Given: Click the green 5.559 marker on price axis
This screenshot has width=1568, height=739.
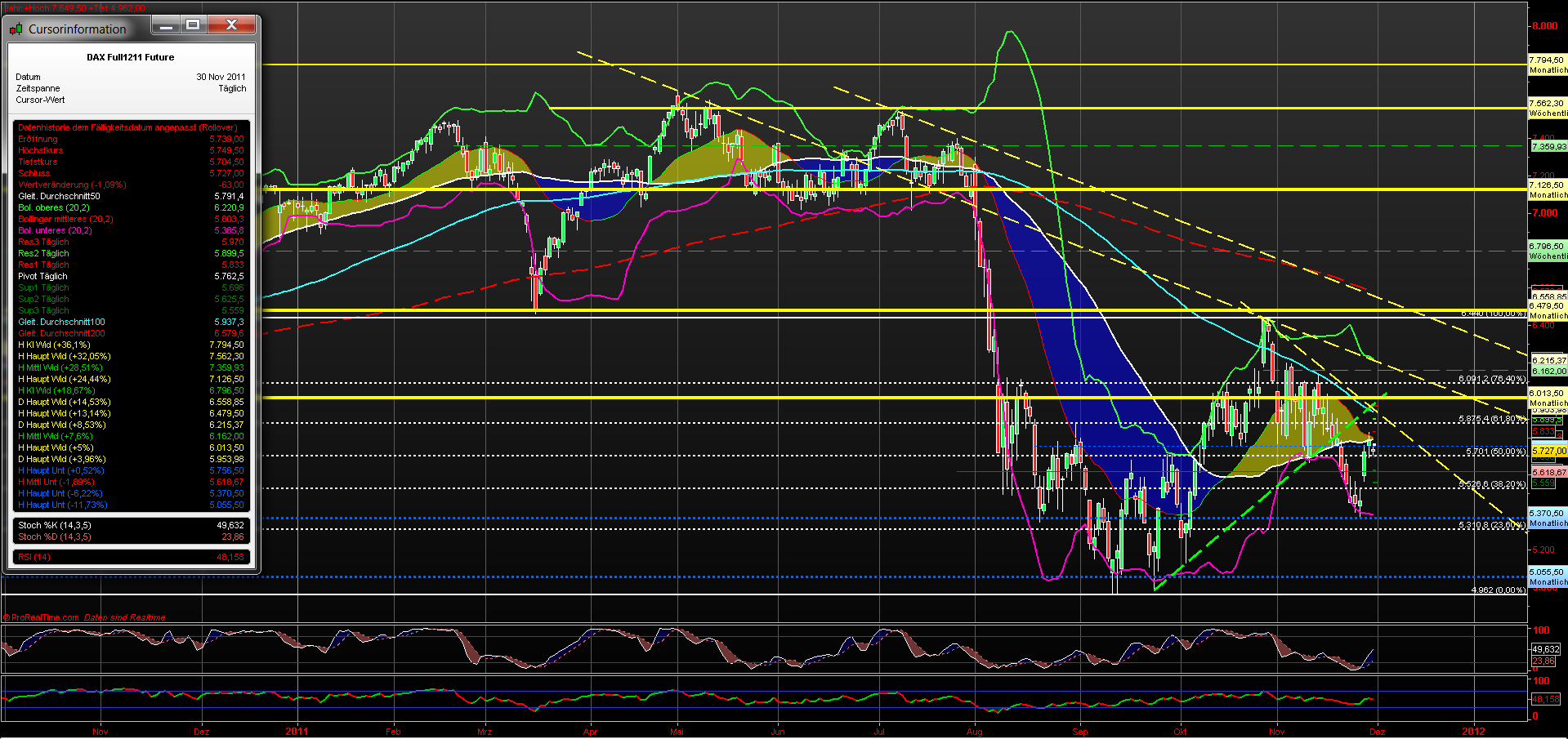Looking at the screenshot, I should 1543,484.
